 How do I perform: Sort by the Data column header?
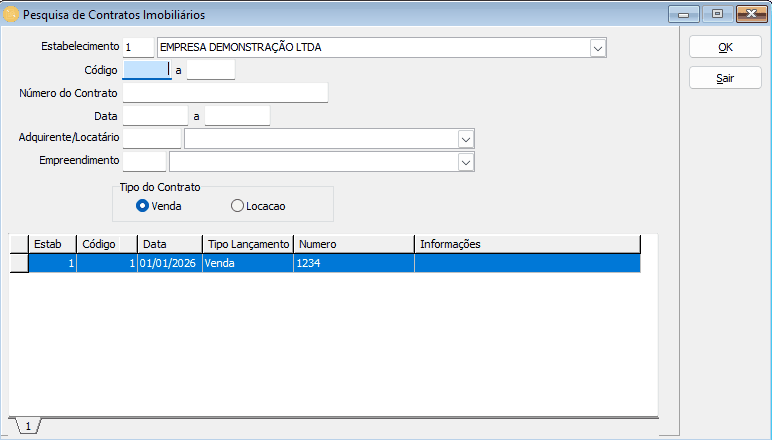[169, 244]
